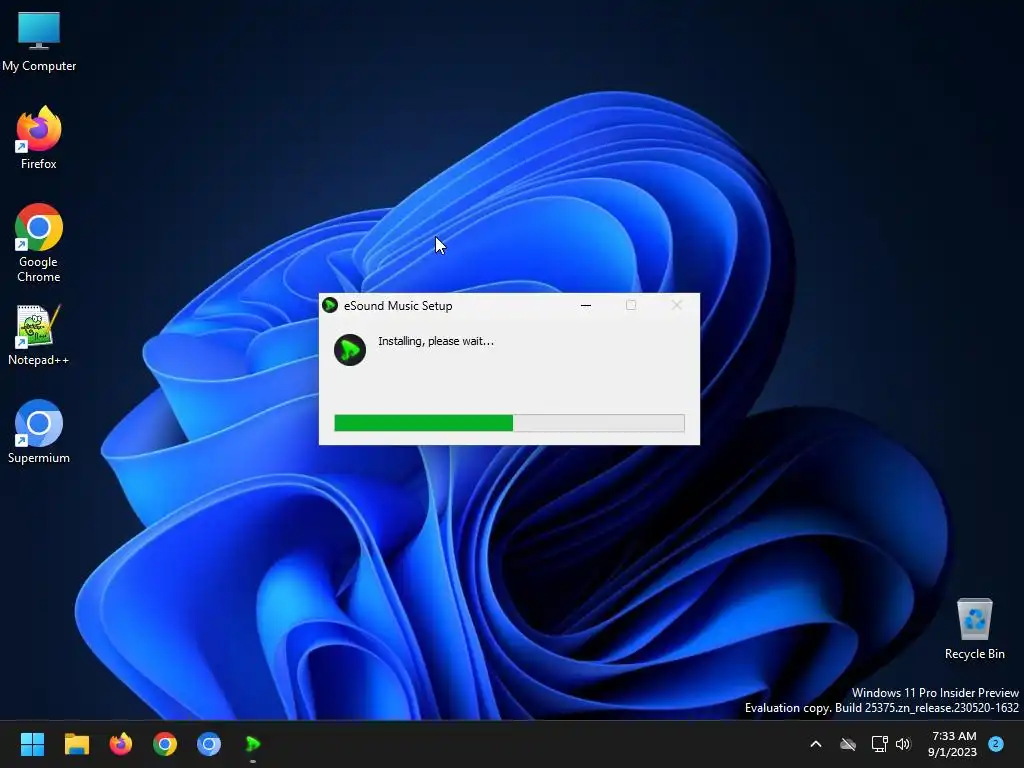This screenshot has width=1024, height=768.
Task: Launch Chrome from the taskbar
Action: click(165, 744)
